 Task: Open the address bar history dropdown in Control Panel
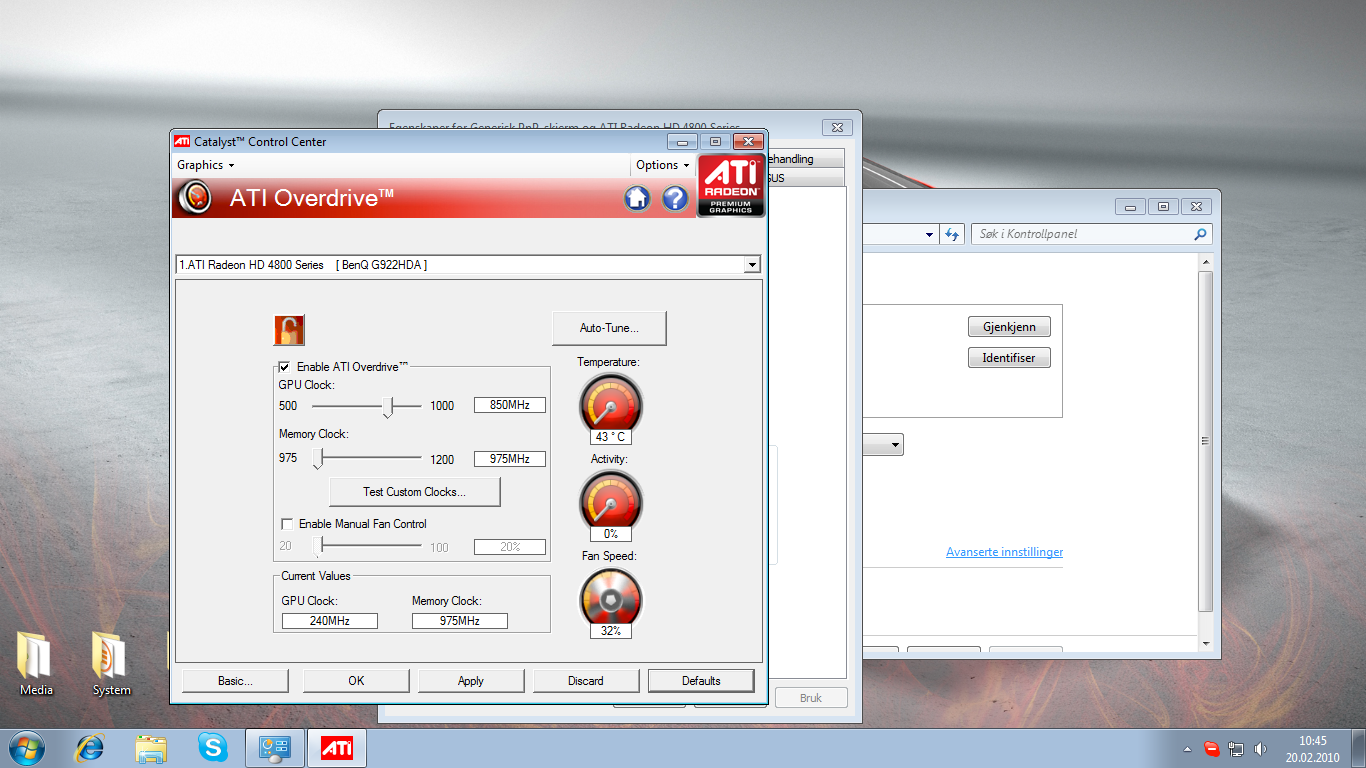point(930,234)
